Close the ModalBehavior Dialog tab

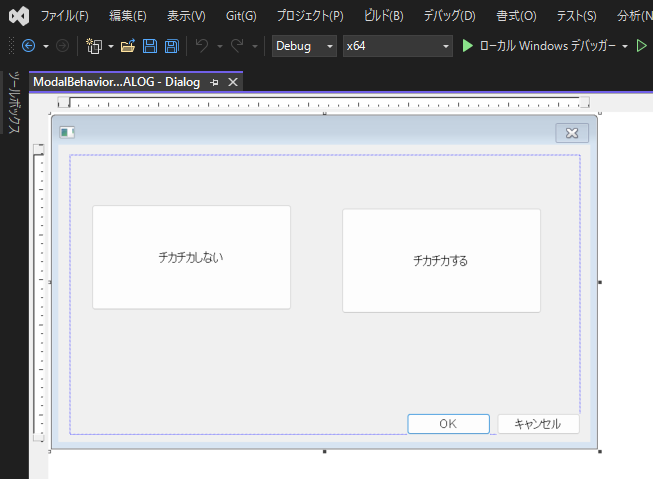(233, 82)
